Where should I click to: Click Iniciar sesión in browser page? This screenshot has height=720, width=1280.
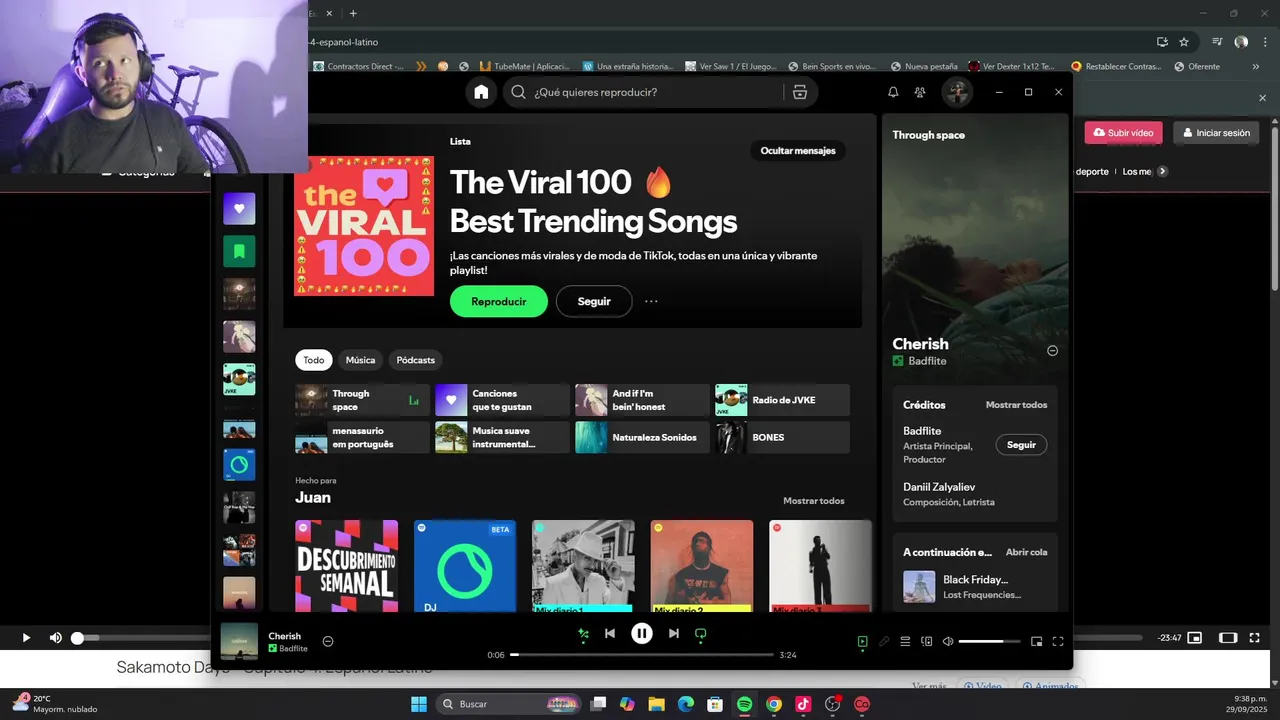tap(1216, 133)
